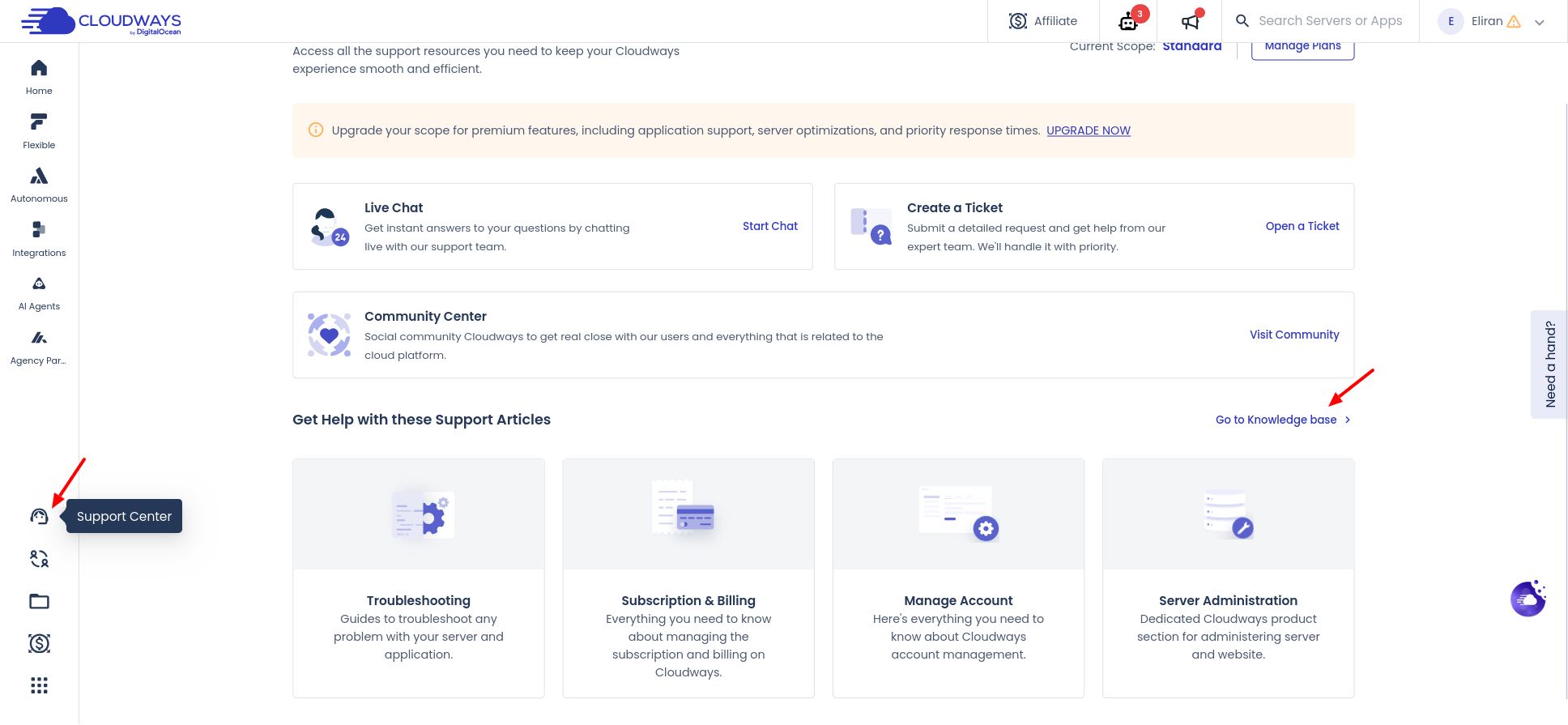Click the Go to Knowledge base link
This screenshot has height=725, width=1568.
1276,420
